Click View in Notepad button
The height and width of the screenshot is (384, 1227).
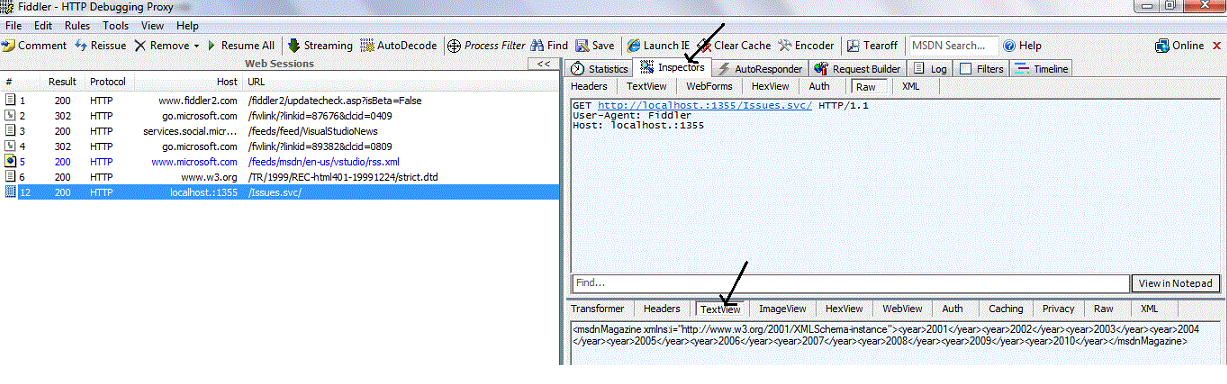[1176, 283]
